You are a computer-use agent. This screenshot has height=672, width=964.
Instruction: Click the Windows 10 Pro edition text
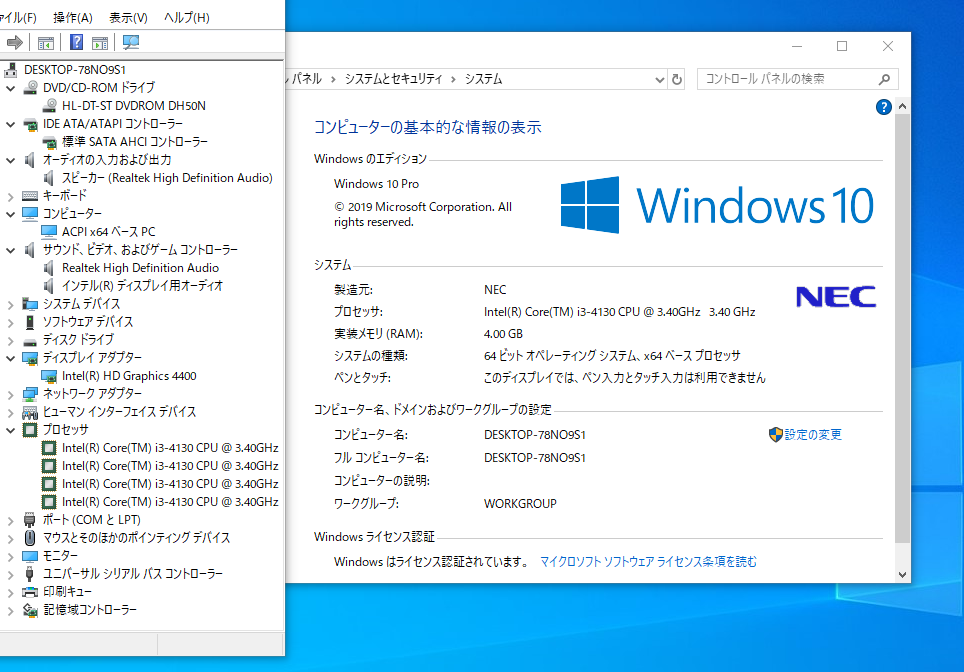coord(376,184)
